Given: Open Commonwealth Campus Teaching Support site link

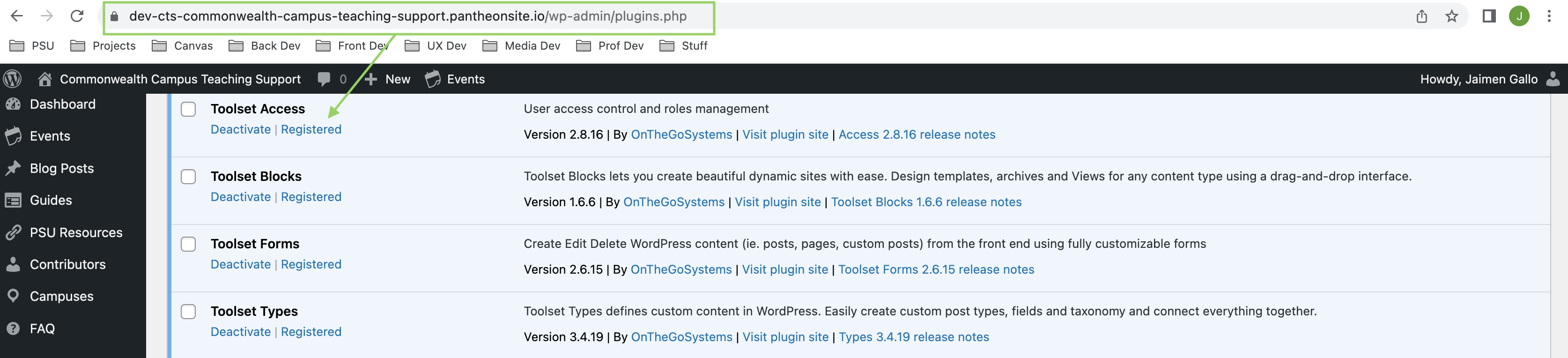Looking at the screenshot, I should 180,79.
